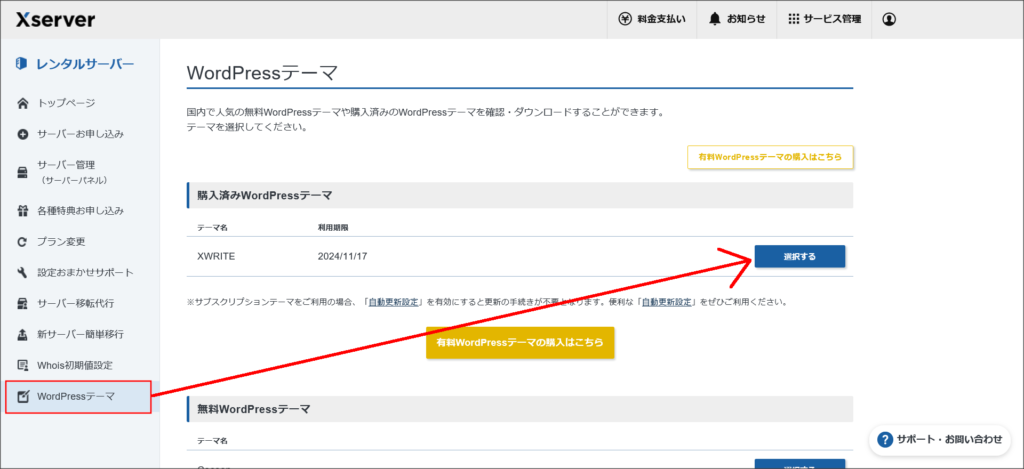Click the wrench icon beside 設定おまかせサポート
The height and width of the screenshot is (469, 1024).
23,272
